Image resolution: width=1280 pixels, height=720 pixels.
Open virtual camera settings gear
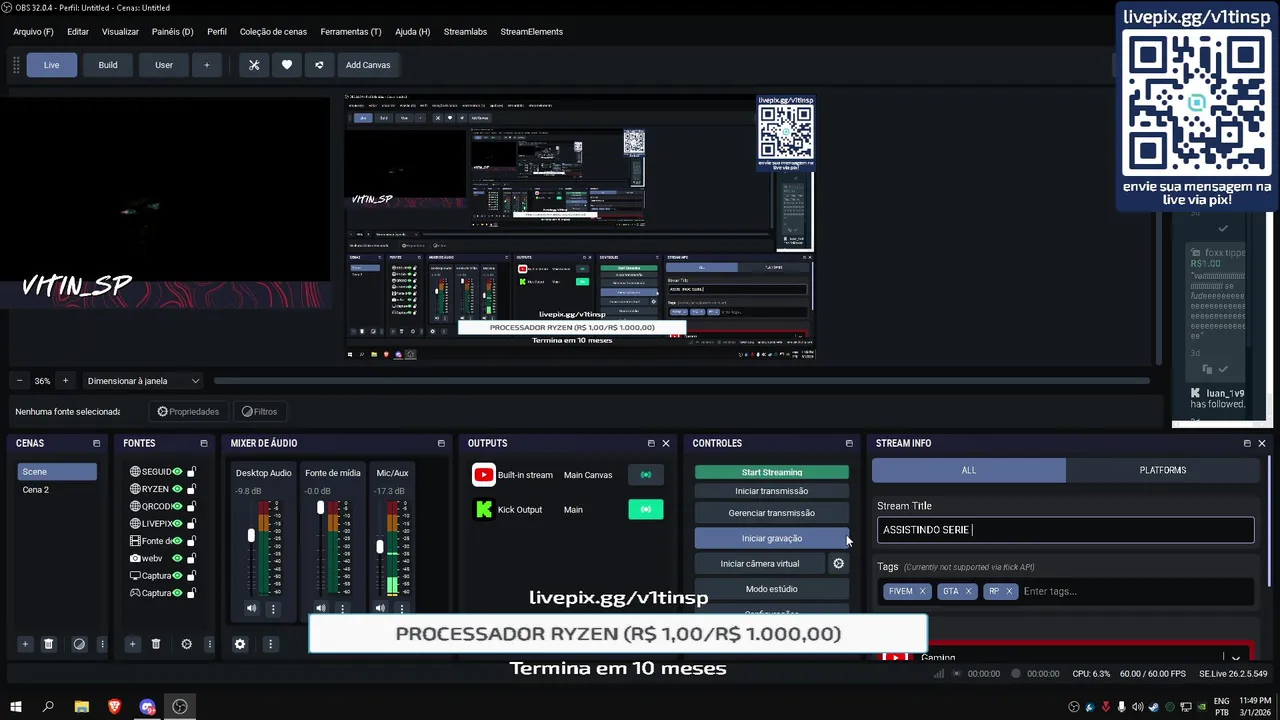[x=839, y=563]
